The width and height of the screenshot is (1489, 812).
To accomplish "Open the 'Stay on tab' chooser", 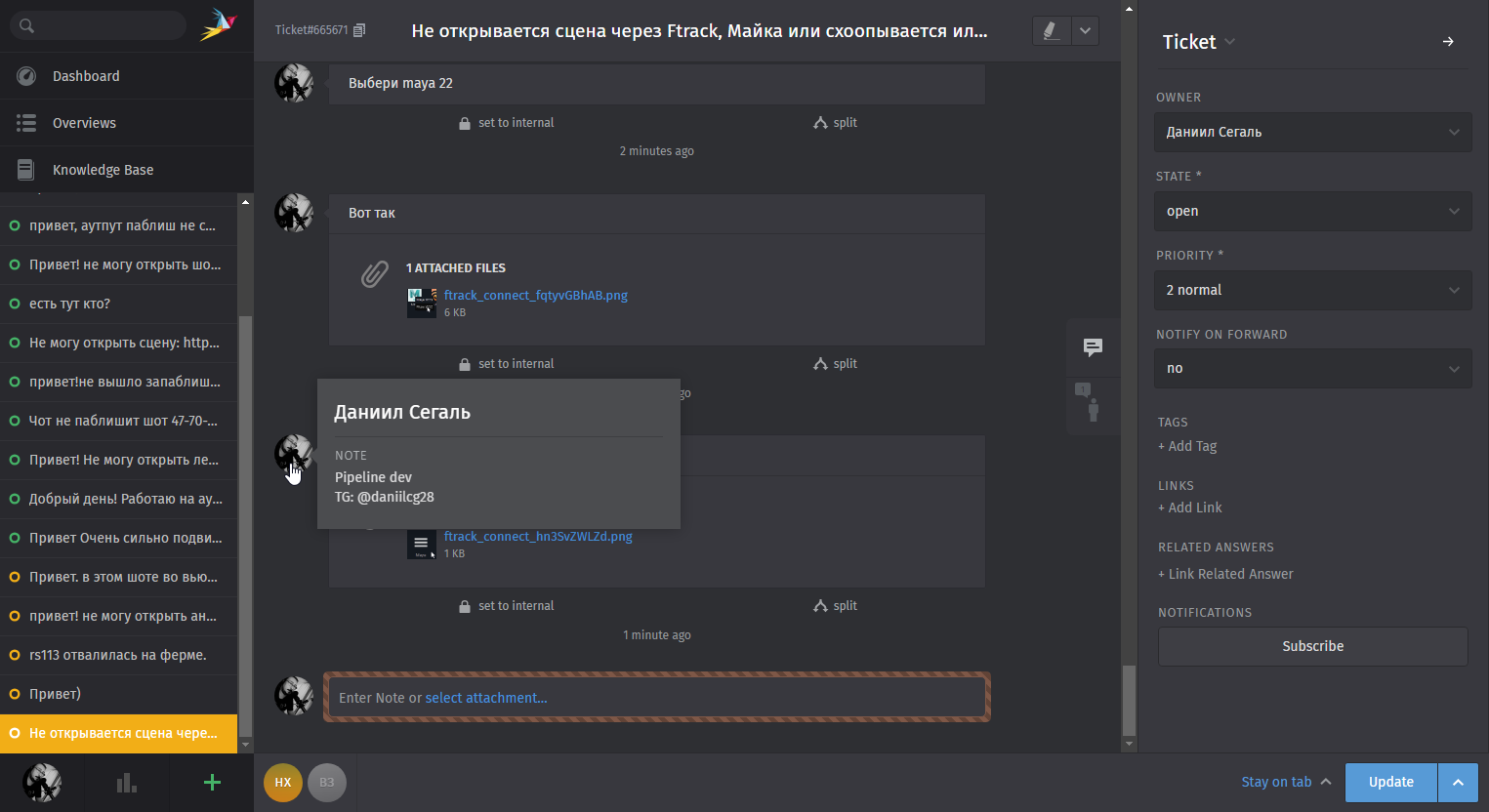I will [1286, 782].
